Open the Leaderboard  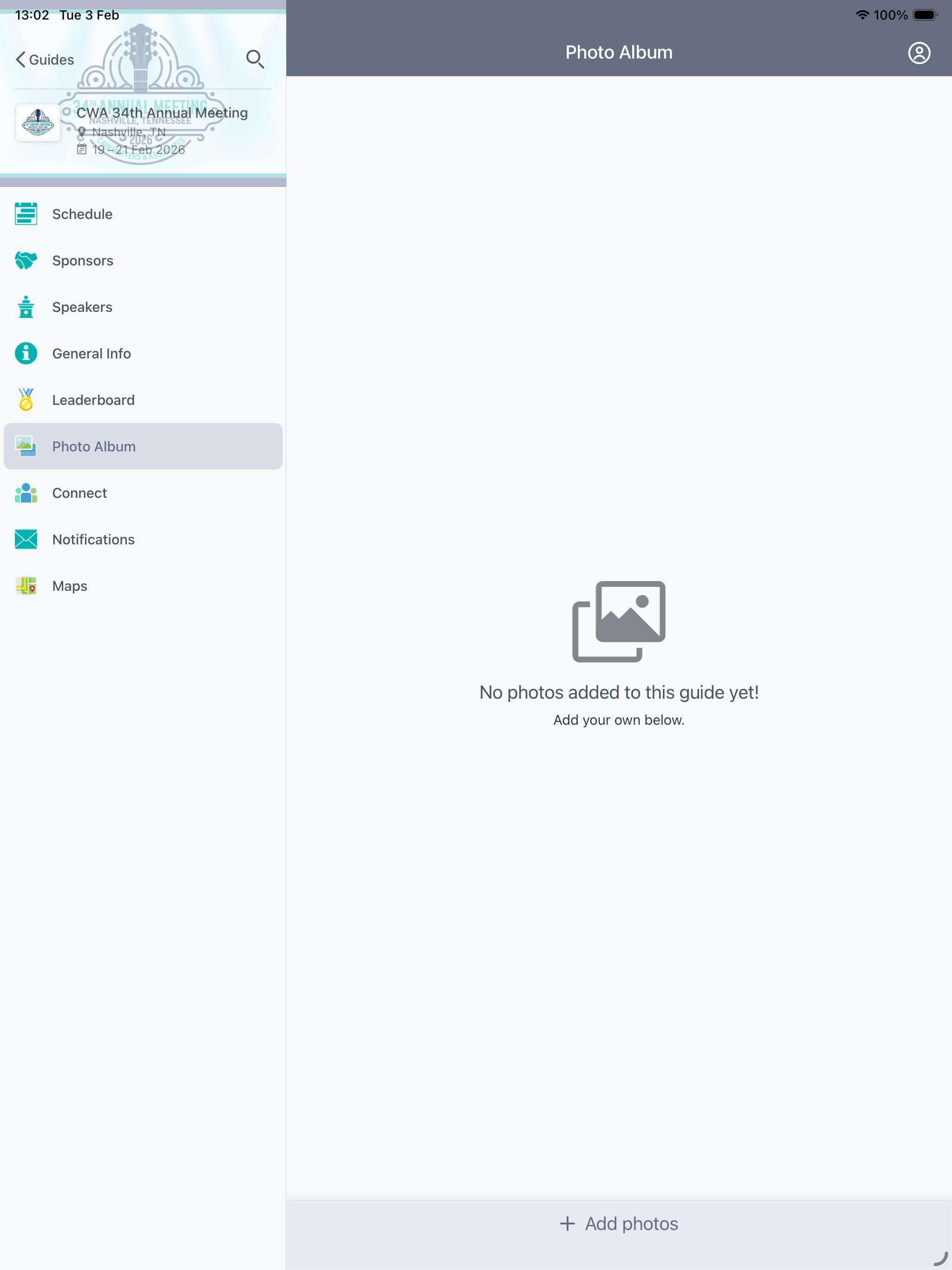coord(143,400)
